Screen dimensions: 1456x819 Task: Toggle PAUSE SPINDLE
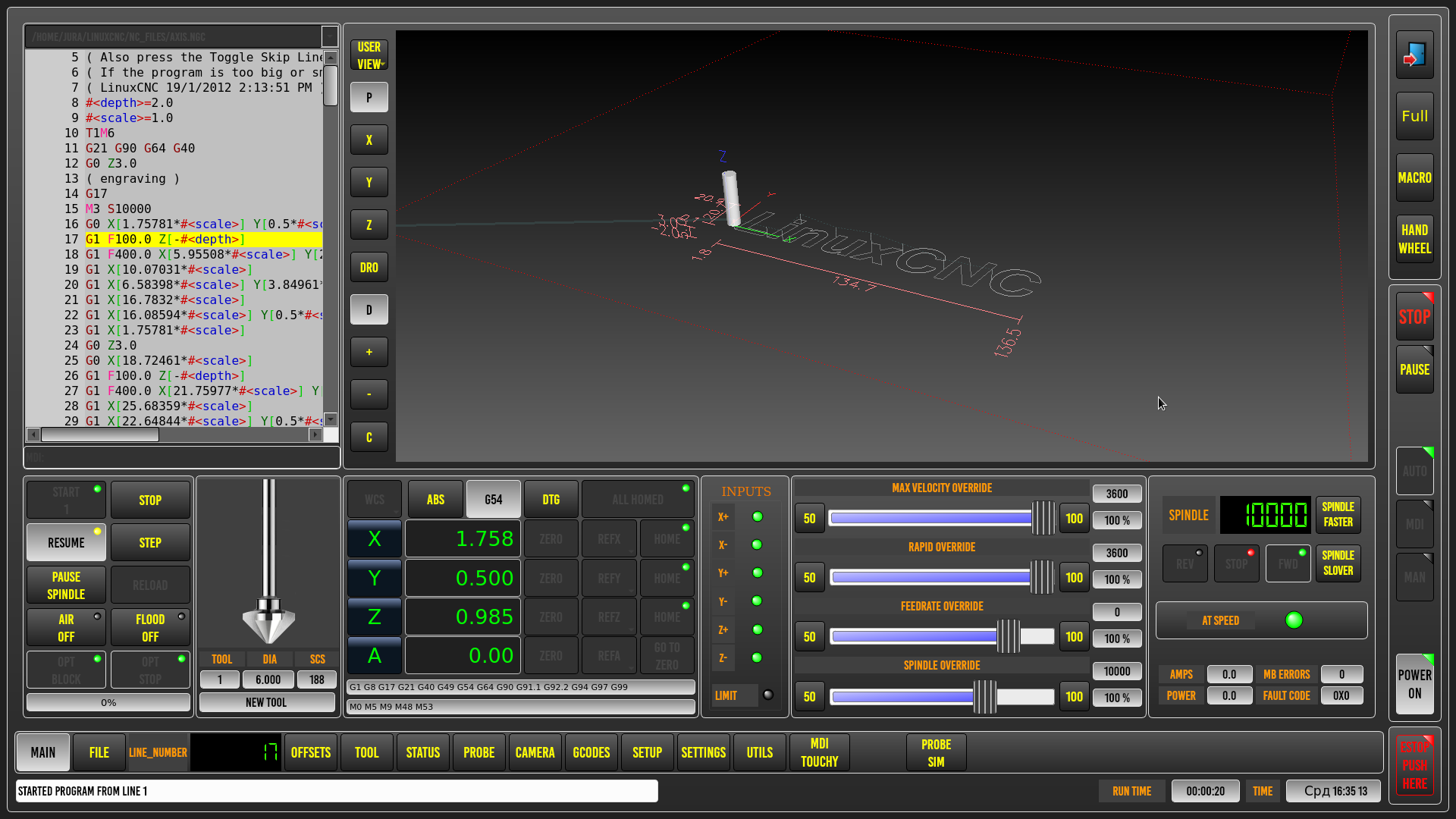click(66, 585)
